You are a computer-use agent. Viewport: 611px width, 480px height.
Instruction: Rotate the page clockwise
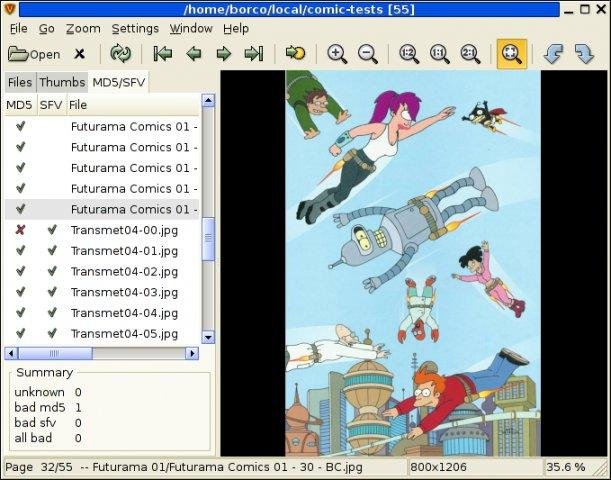584,54
